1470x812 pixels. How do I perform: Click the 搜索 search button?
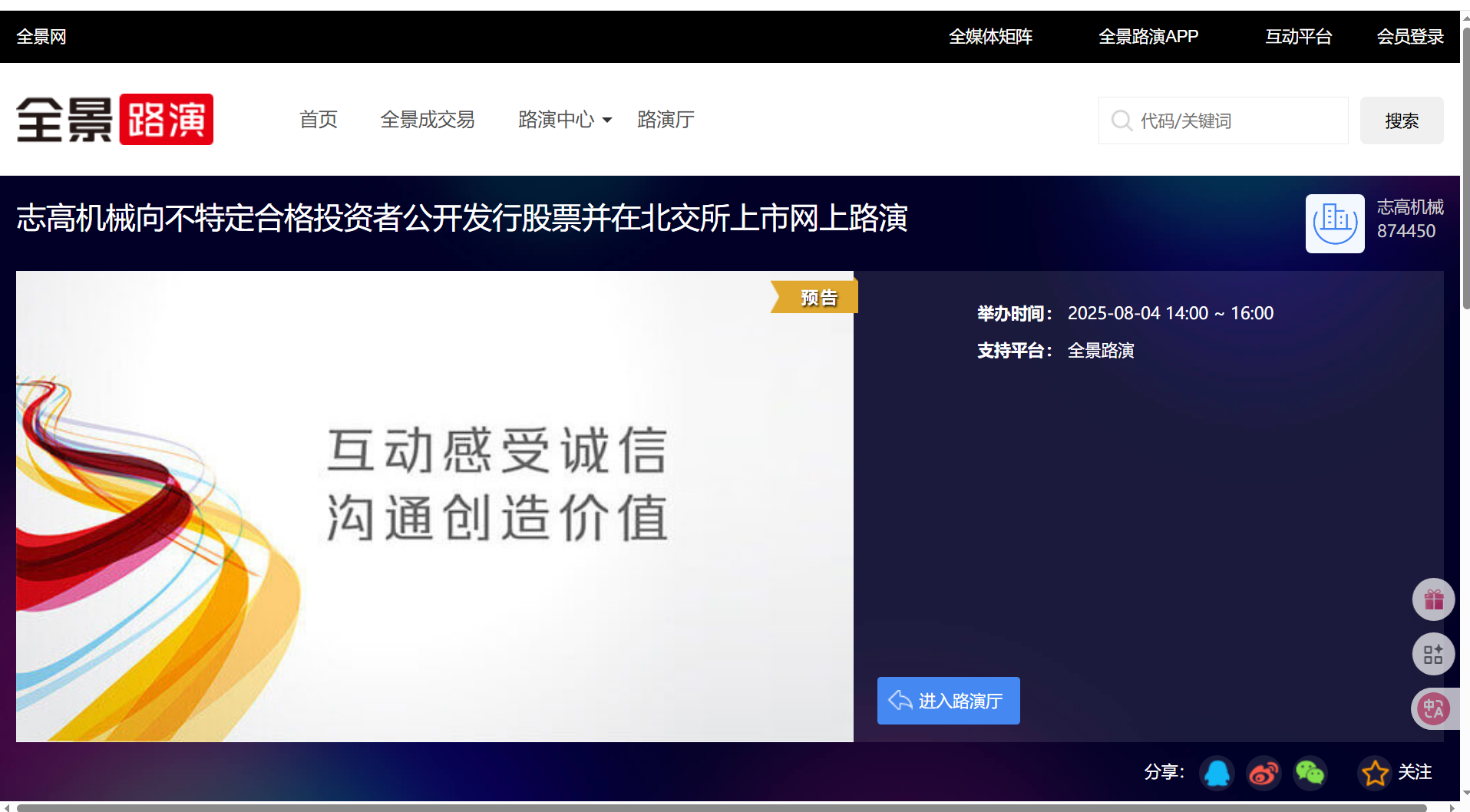tap(1402, 120)
